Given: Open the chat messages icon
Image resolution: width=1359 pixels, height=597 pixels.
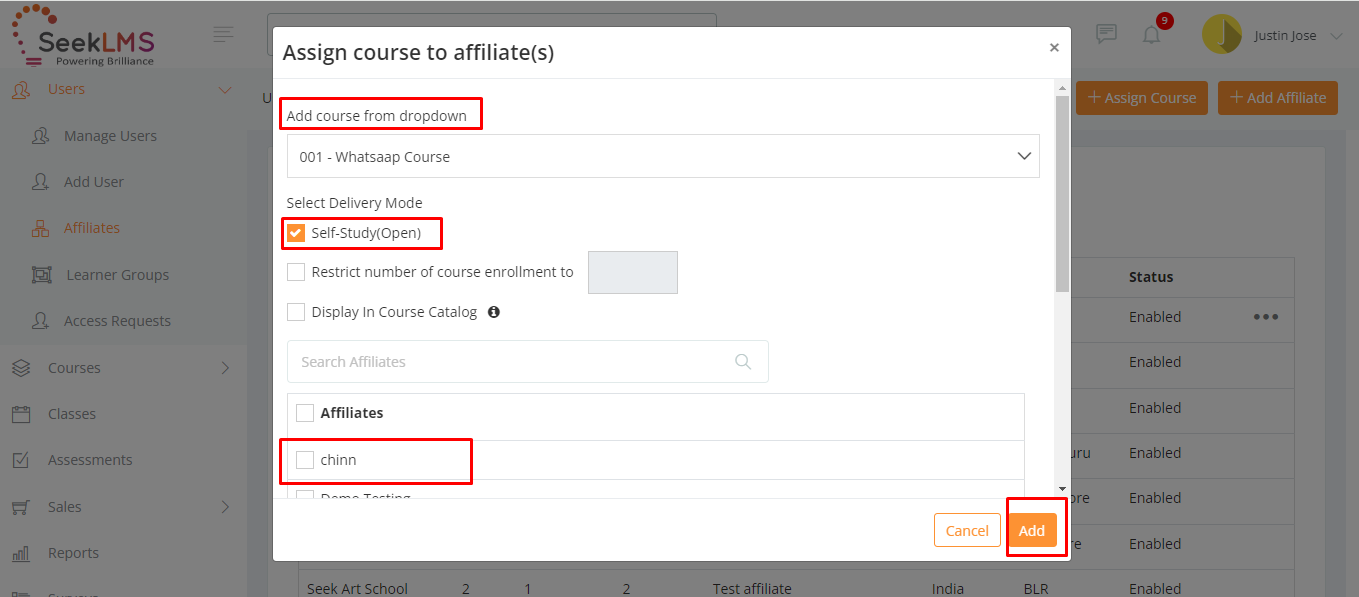Looking at the screenshot, I should [x=1106, y=34].
